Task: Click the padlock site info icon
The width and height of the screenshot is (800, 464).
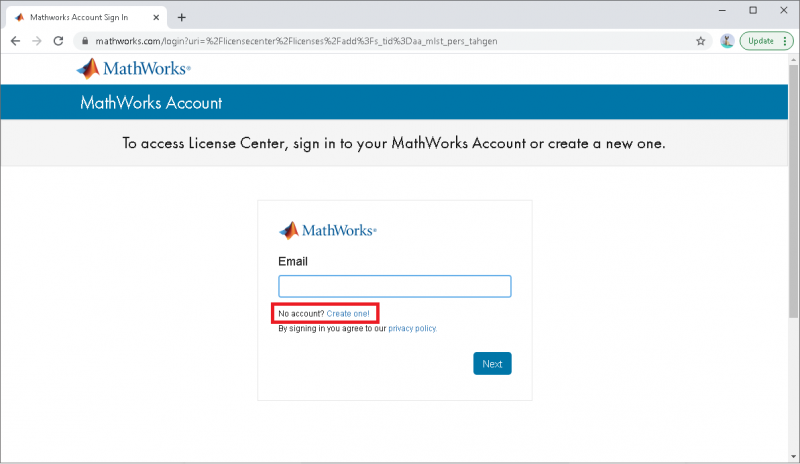Action: (85, 41)
